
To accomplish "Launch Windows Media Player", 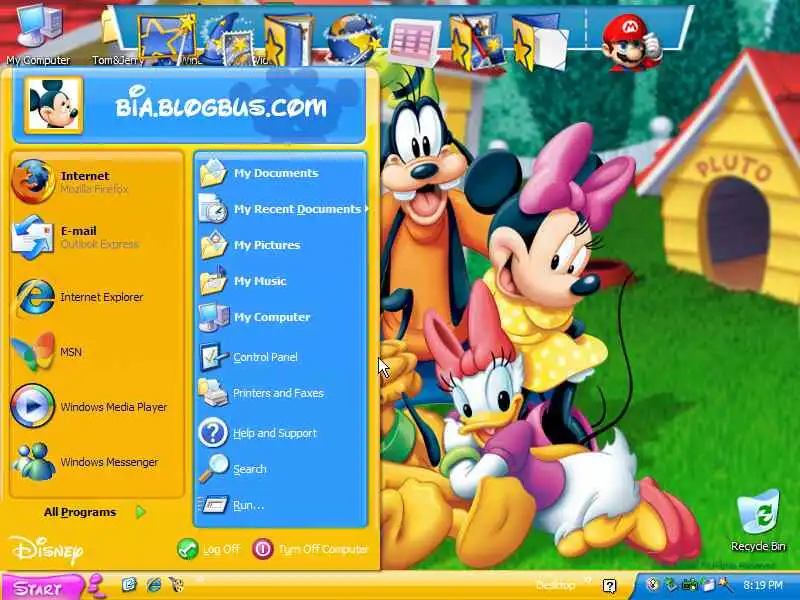I will coord(96,407).
